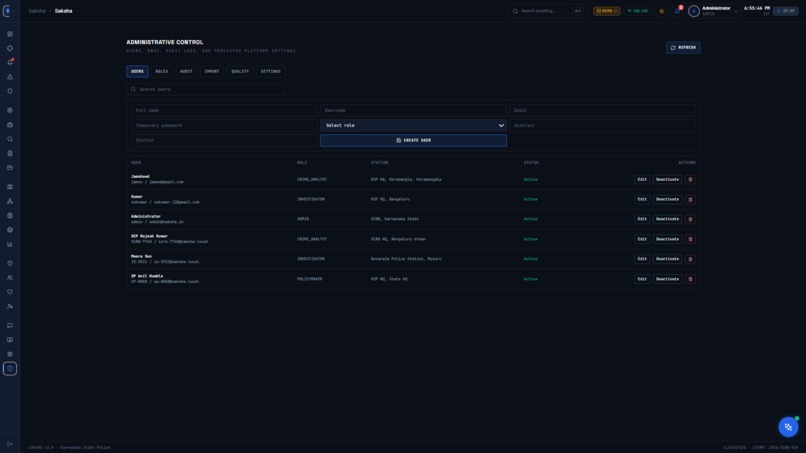The width and height of the screenshot is (806, 453).
Task: Click the Create User button
Action: pyautogui.click(x=413, y=140)
